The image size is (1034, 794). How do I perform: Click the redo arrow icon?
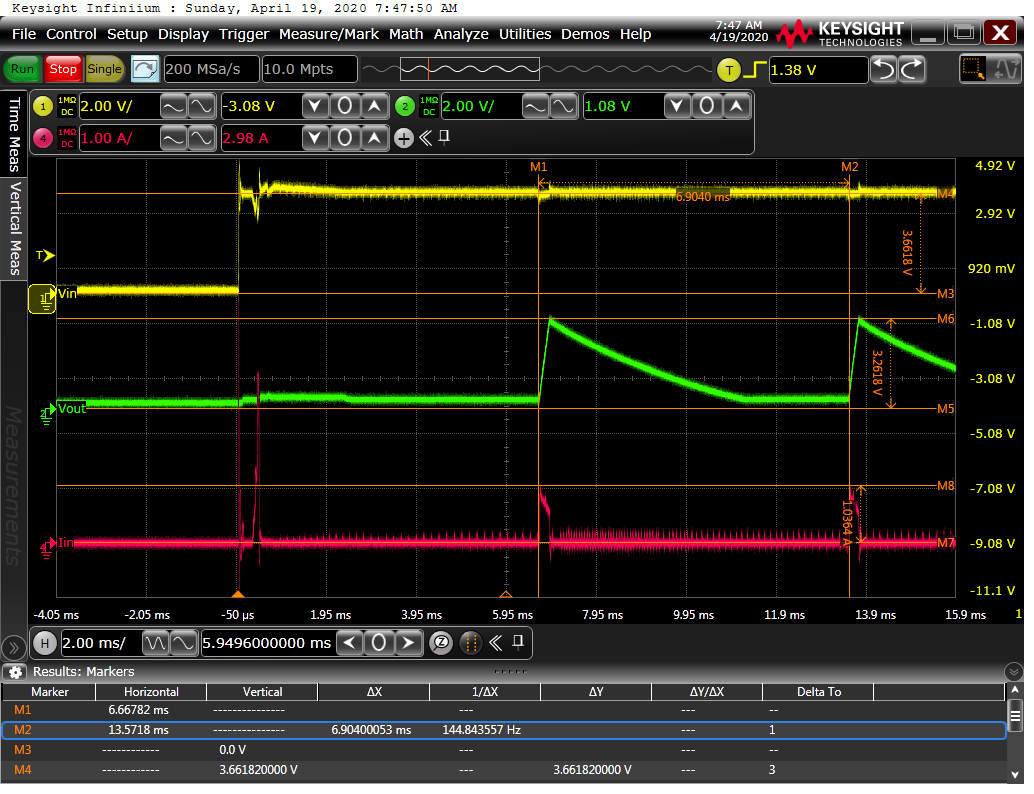tap(912, 69)
